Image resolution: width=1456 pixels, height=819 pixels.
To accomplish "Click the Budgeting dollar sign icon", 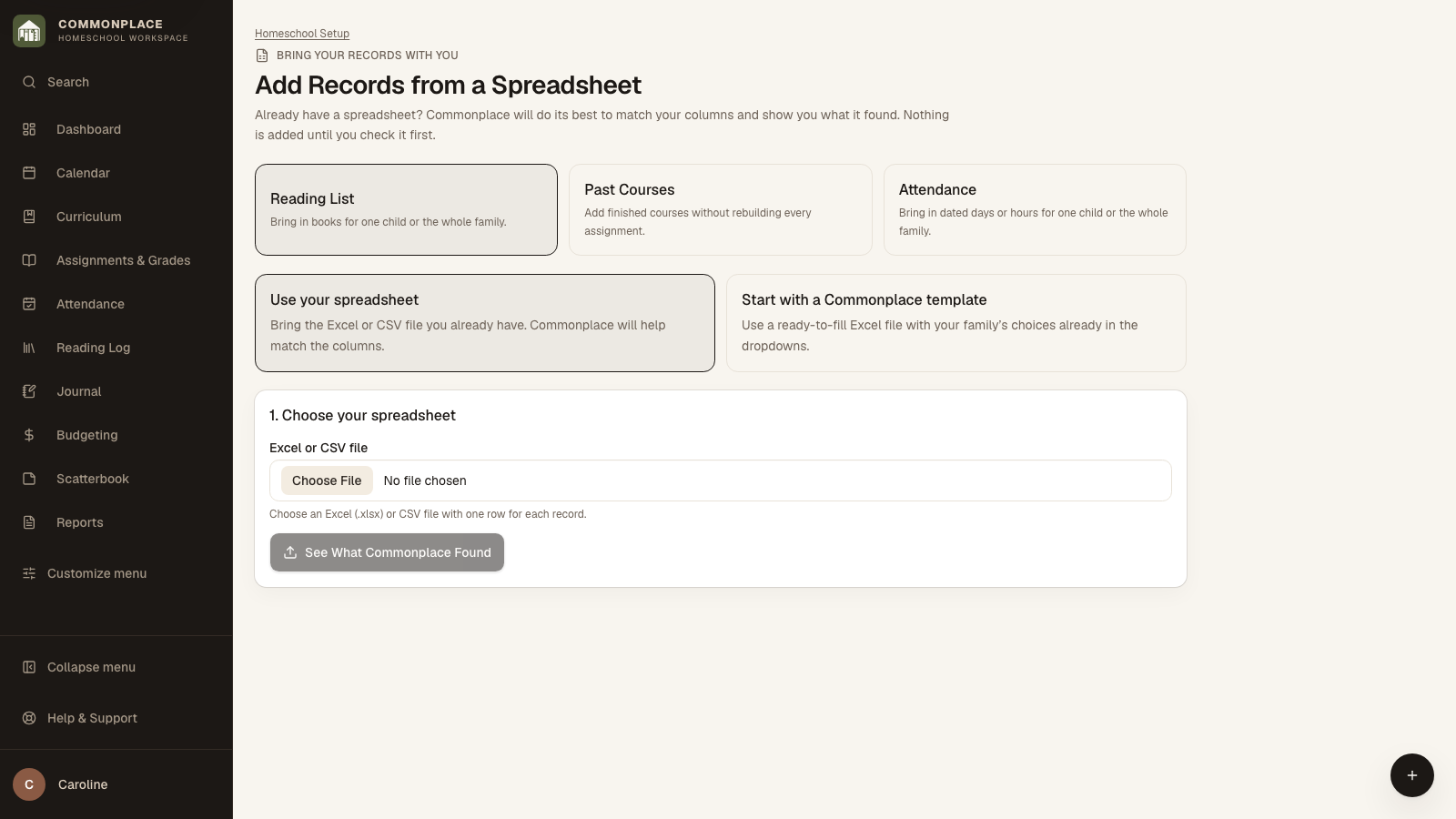I will (29, 435).
